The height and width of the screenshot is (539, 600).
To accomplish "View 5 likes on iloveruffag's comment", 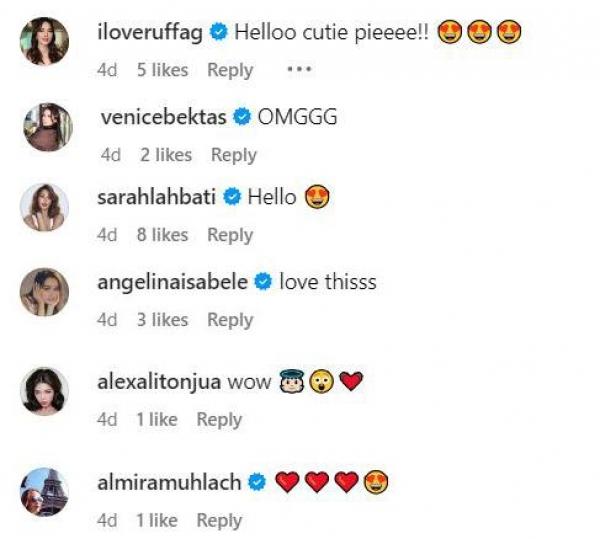I will click(x=162, y=70).
